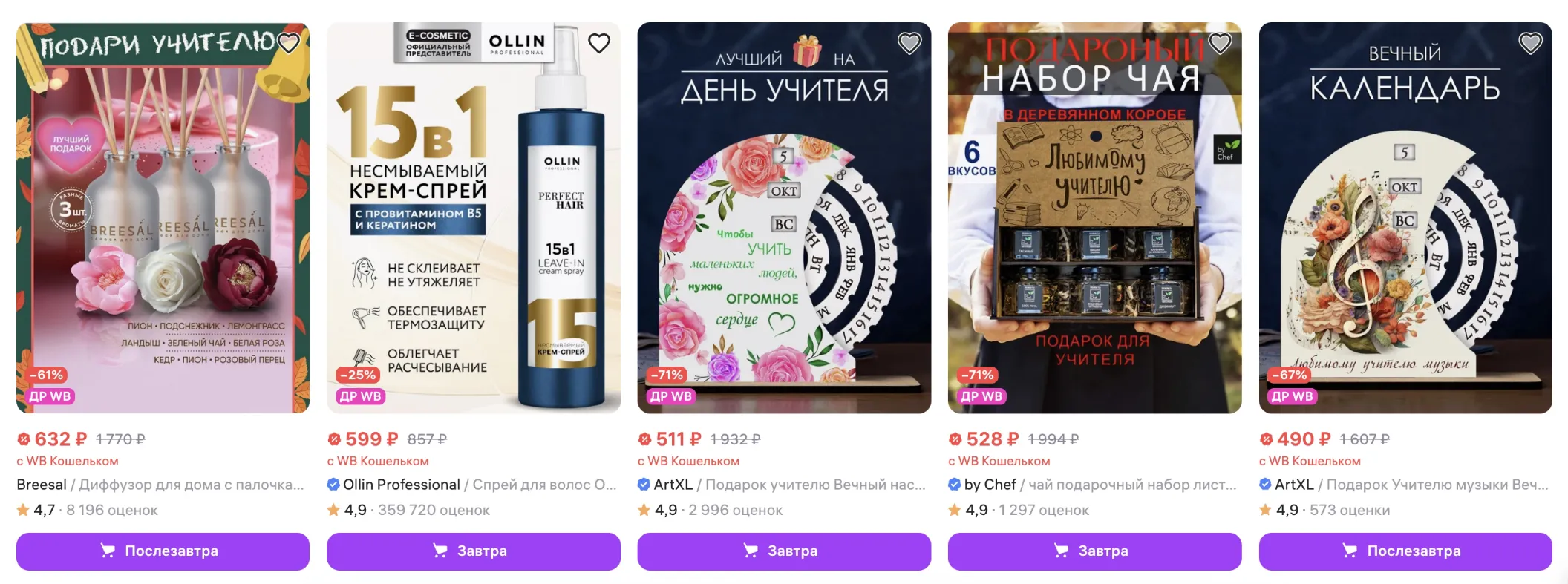Open Ollin 15в1 cream spray image

click(474, 217)
